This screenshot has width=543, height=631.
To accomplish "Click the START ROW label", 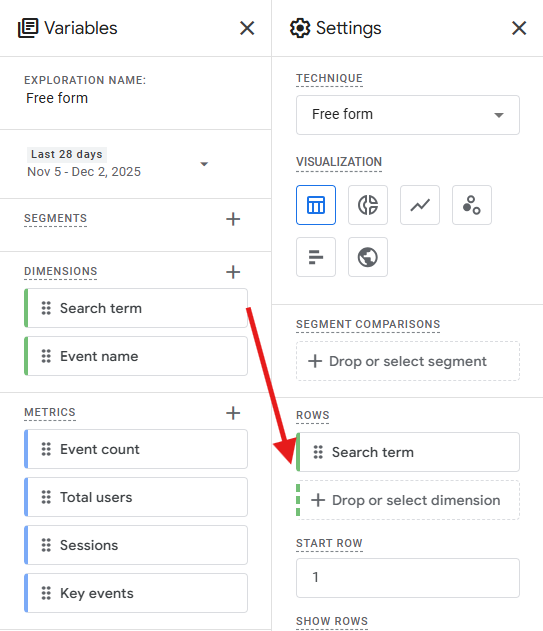I will [x=329, y=543].
